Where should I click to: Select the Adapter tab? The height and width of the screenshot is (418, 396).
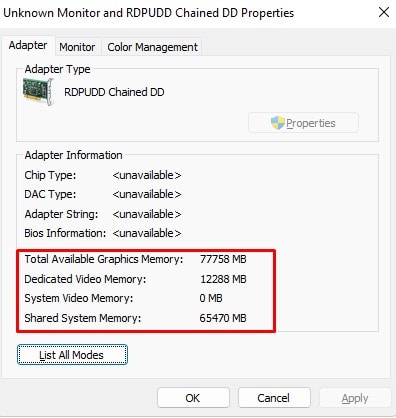click(x=28, y=45)
